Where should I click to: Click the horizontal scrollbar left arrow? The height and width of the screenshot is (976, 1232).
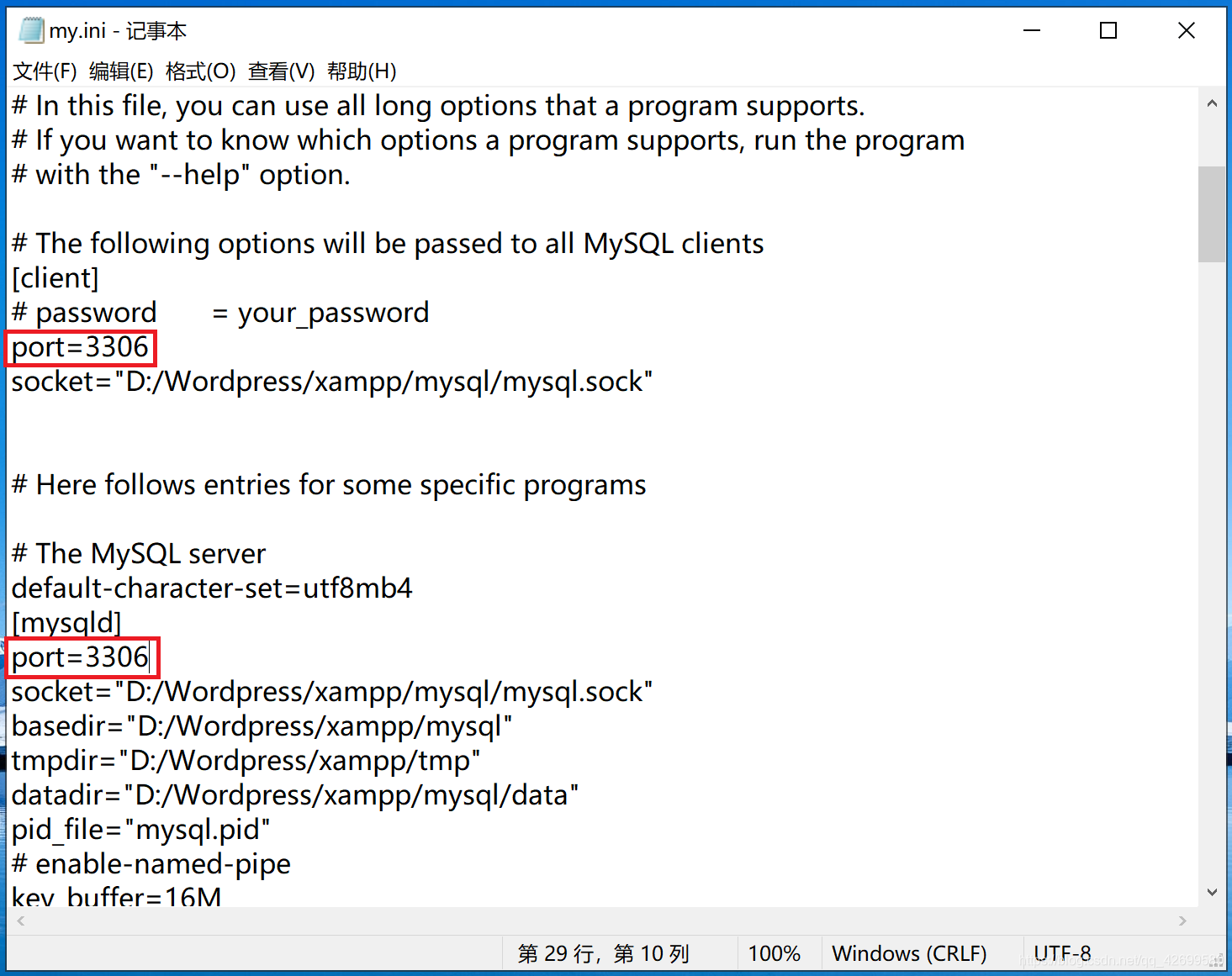tap(21, 921)
